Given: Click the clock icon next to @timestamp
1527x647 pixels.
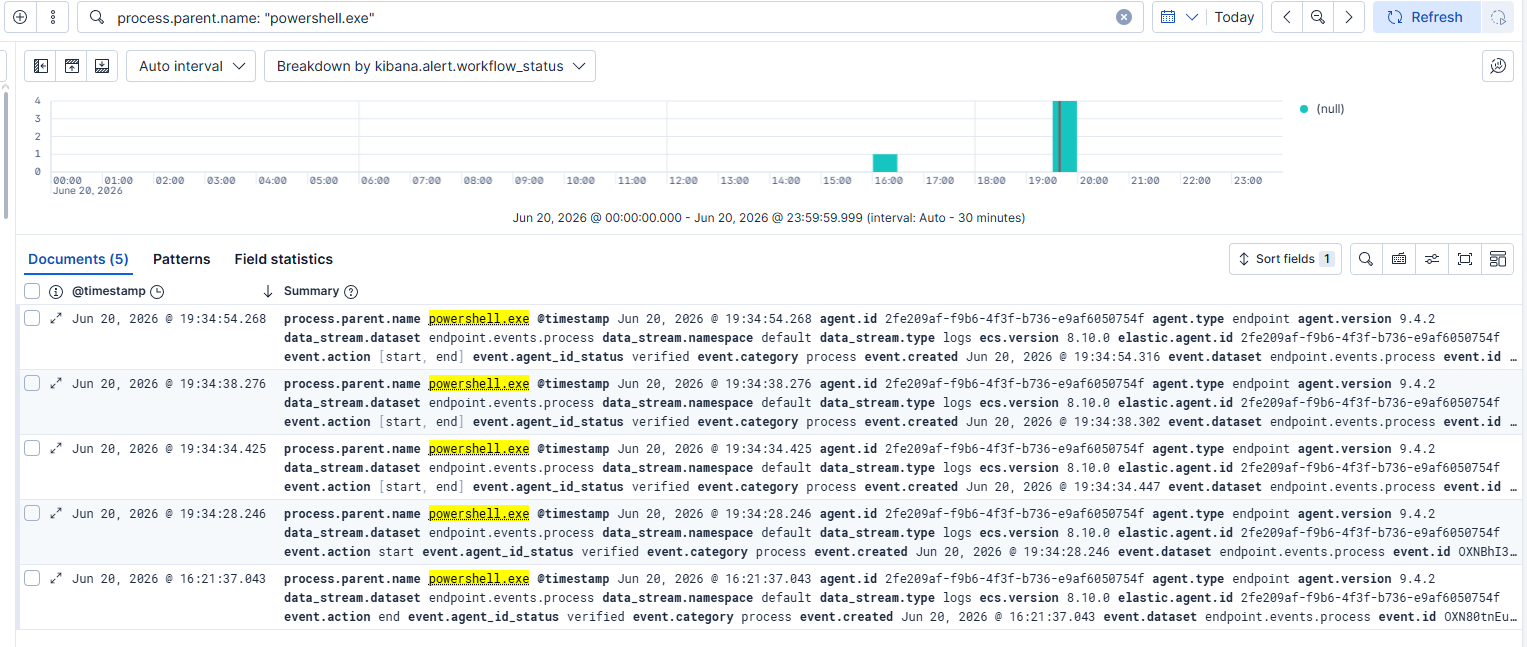Looking at the screenshot, I should coord(157,292).
